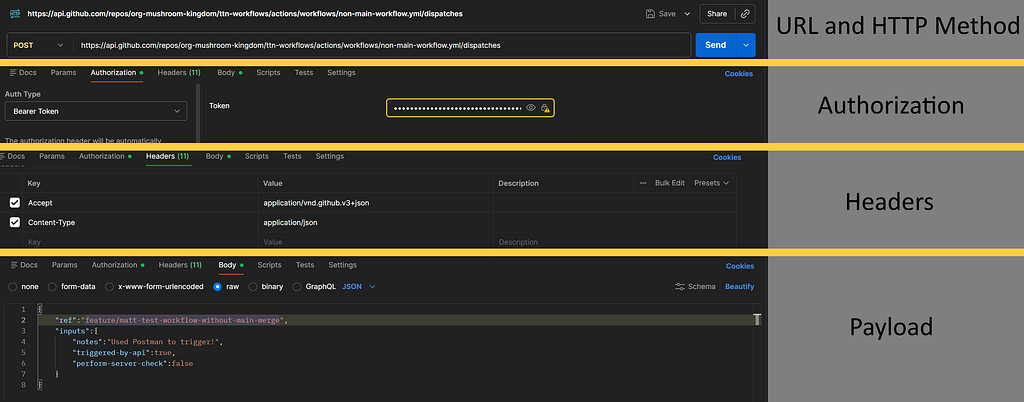Click the body editor scrollbar thumb
Viewport: 1024px width, 402px height.
[x=758, y=319]
